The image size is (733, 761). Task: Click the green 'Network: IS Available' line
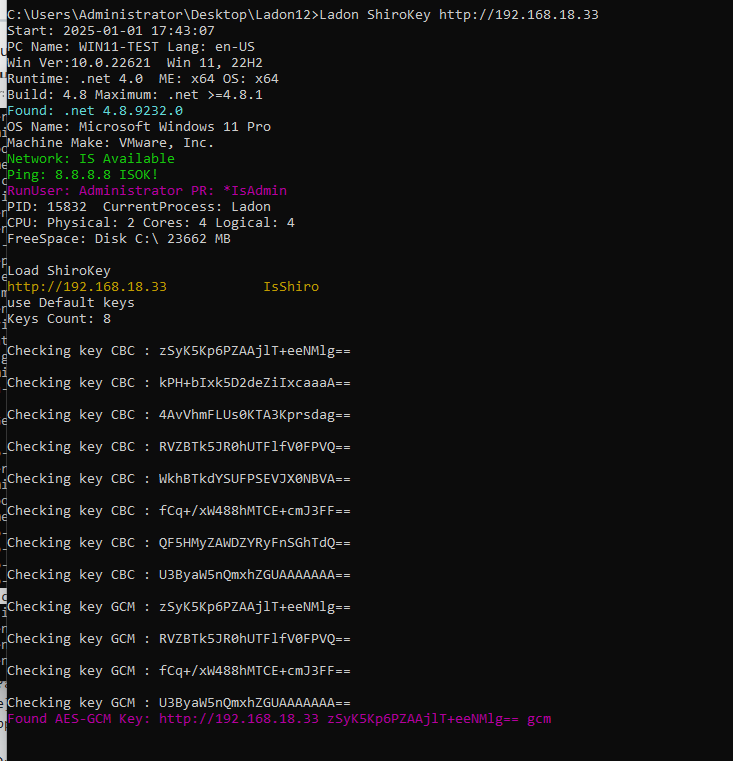point(91,159)
